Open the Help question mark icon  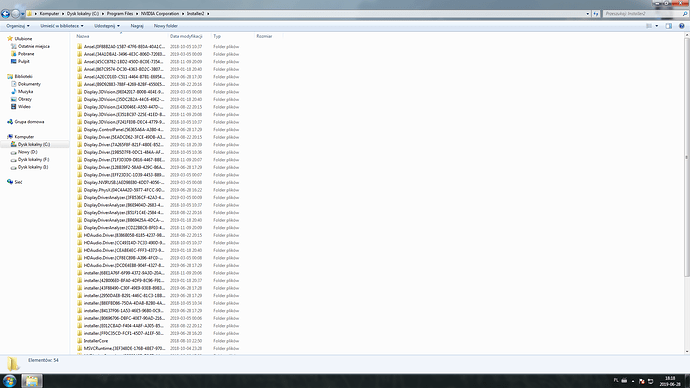682,26
